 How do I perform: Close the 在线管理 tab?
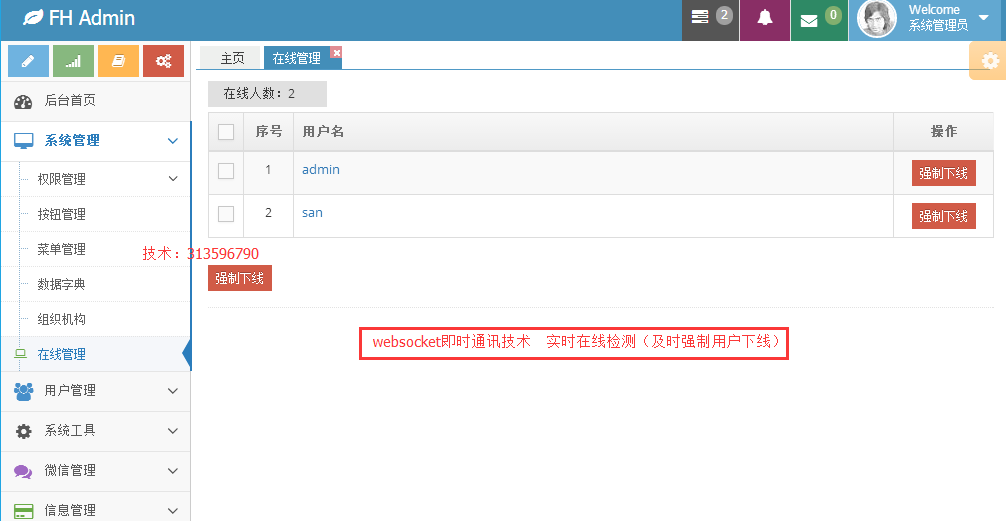coord(336,52)
